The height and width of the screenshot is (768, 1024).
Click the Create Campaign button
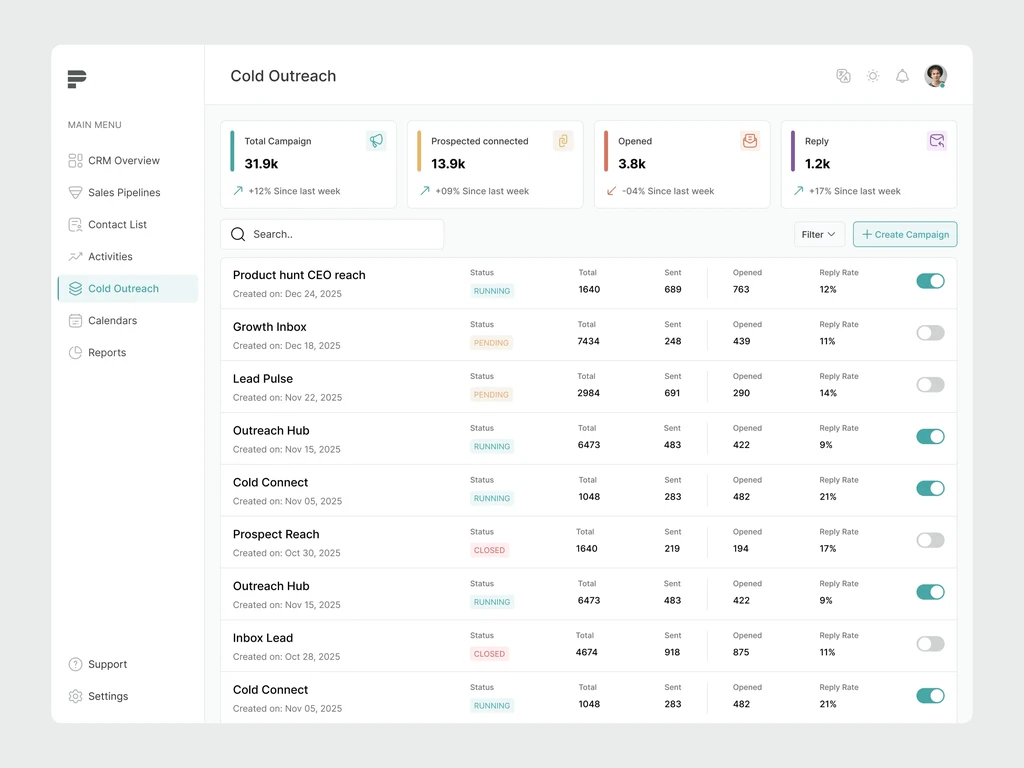tap(905, 234)
